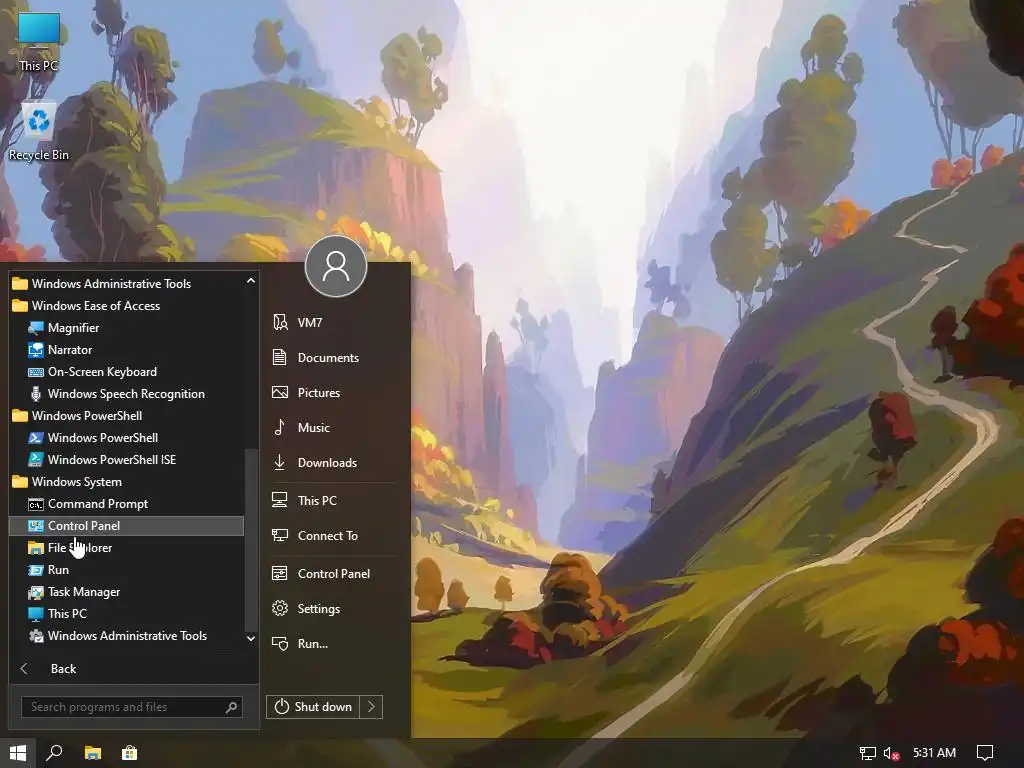Open the VM7 user folder
The width and height of the screenshot is (1024, 768).
(334, 323)
